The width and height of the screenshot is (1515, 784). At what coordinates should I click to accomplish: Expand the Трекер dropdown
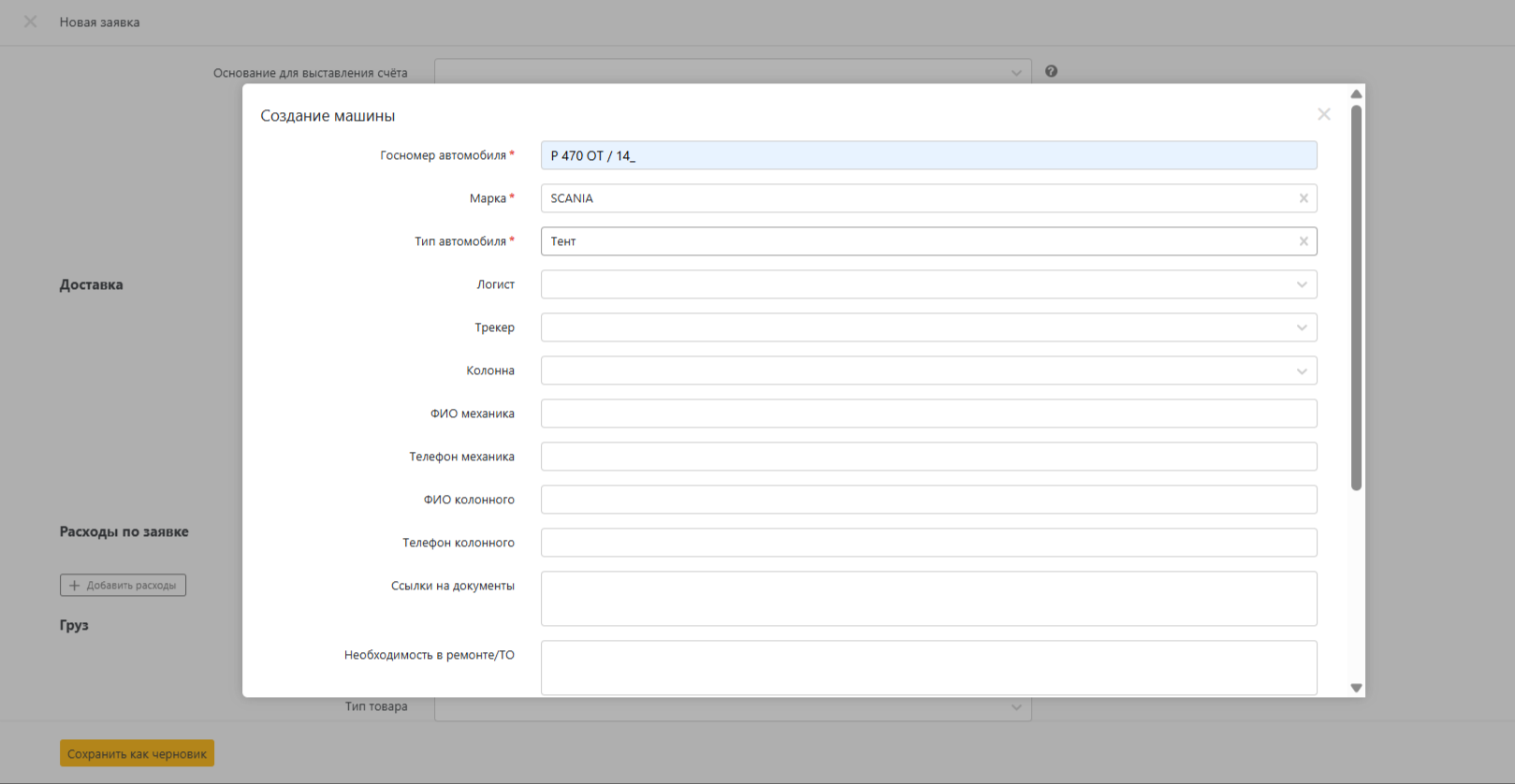1302,327
